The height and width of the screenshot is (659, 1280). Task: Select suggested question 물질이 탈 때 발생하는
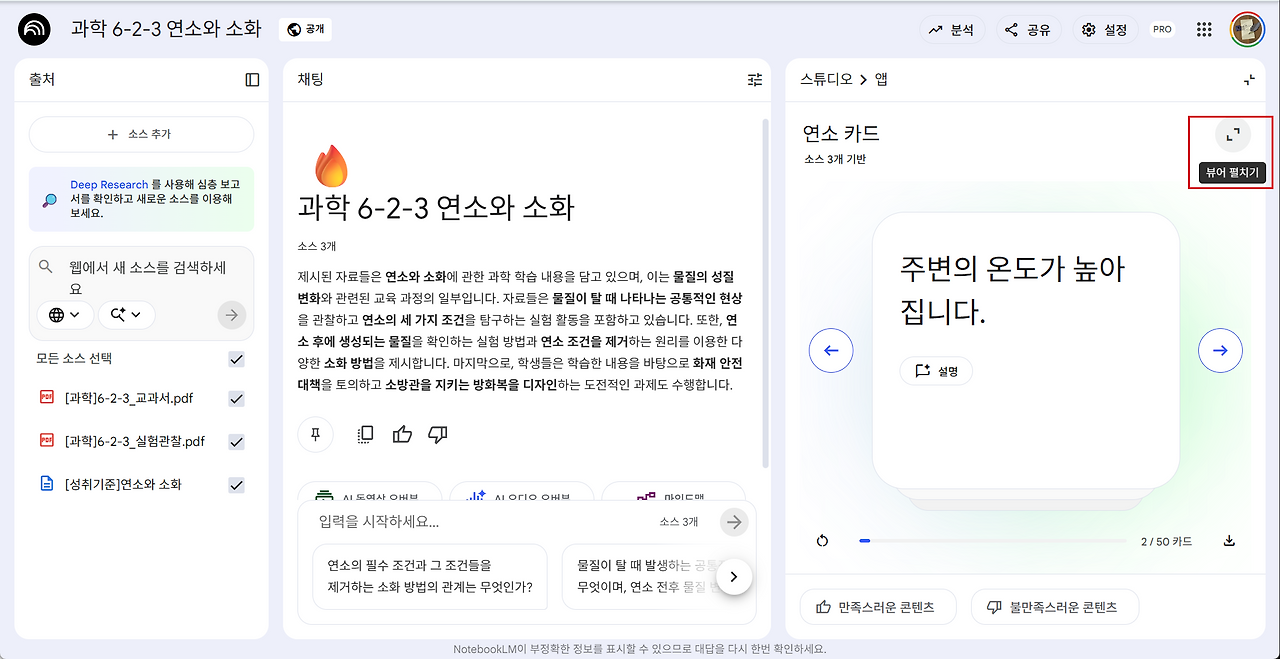647,576
